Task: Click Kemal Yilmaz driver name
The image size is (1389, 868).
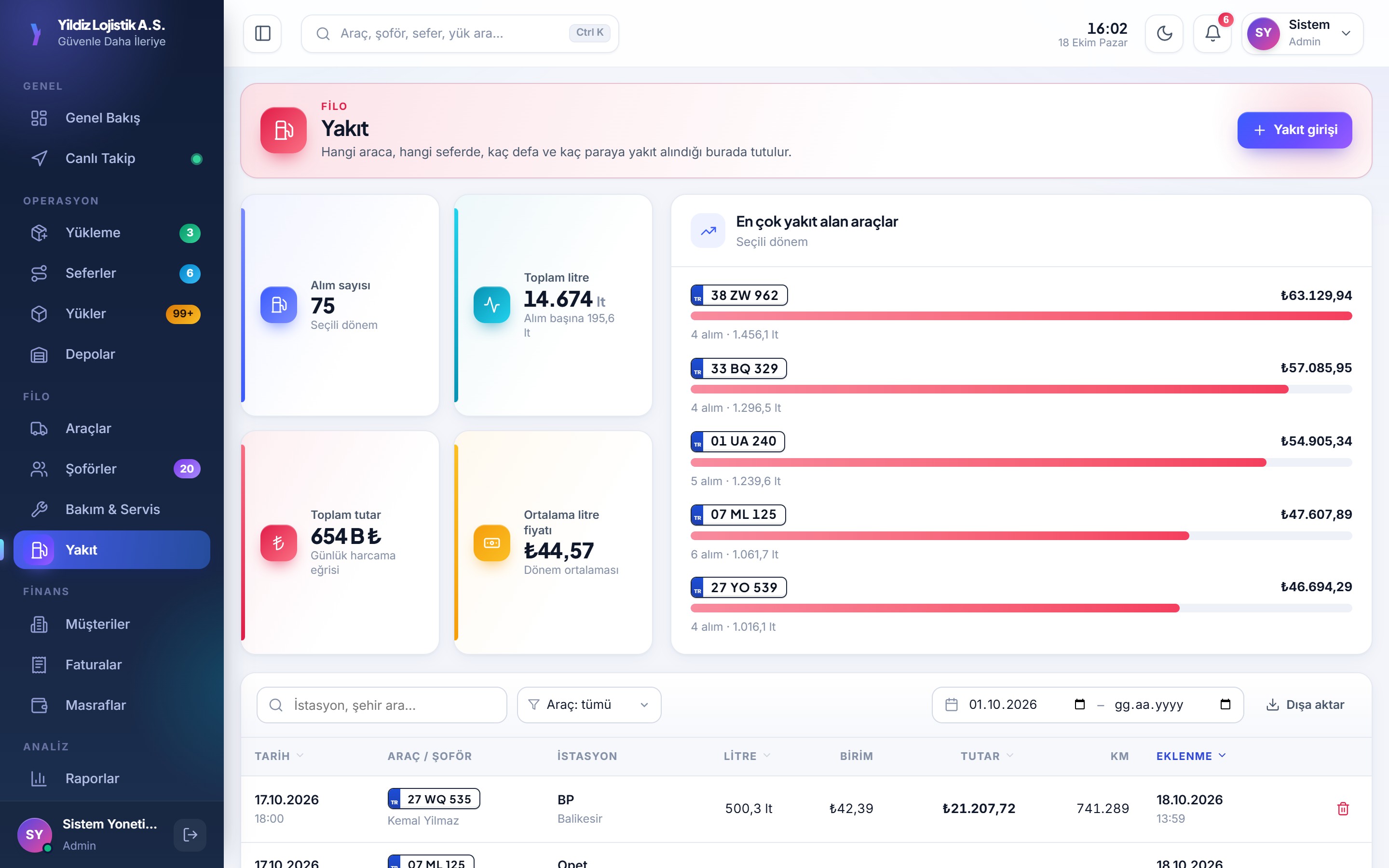Action: (423, 821)
